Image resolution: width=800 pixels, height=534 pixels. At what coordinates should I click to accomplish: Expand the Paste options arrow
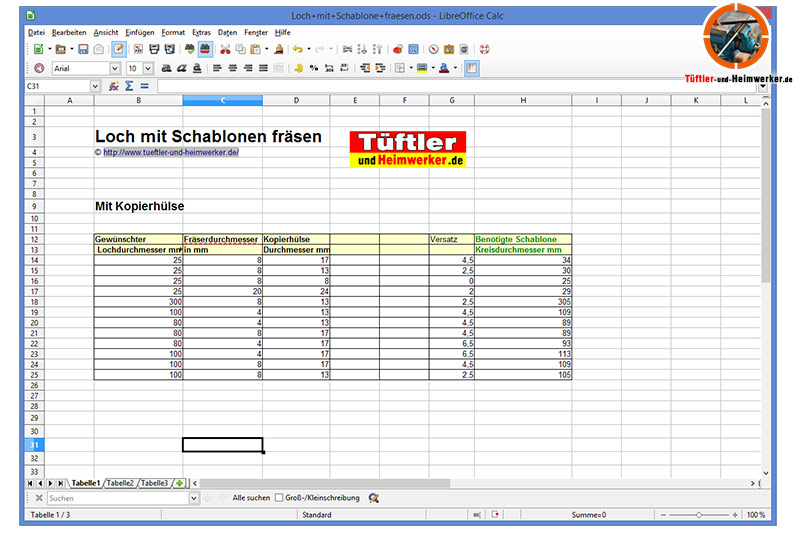click(x=266, y=49)
